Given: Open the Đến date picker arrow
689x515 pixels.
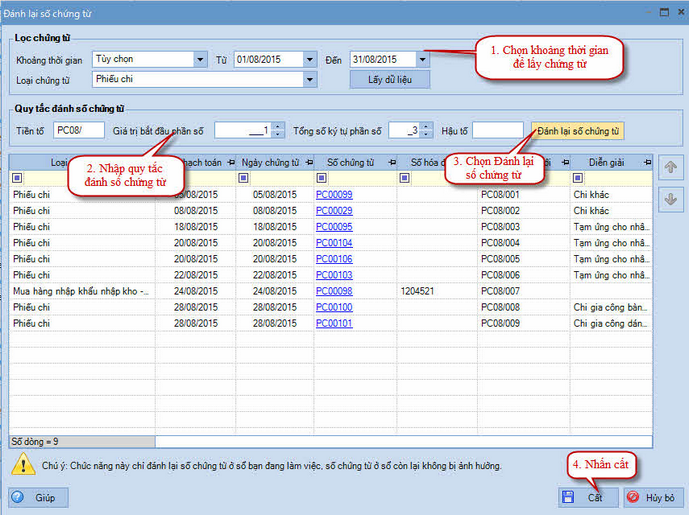Looking at the screenshot, I should [422, 59].
